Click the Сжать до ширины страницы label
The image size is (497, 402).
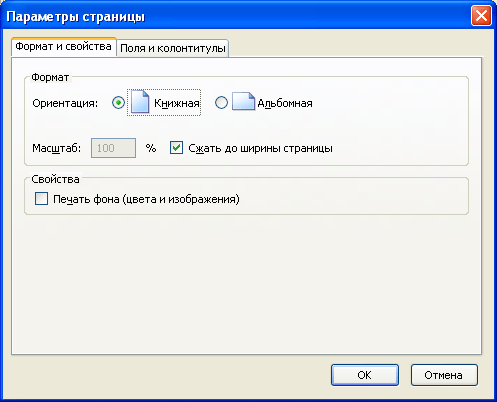[260, 148]
